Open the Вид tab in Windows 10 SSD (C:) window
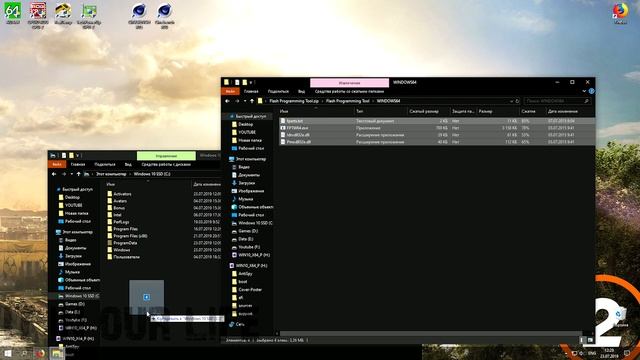640x360 pixels. 128,164
